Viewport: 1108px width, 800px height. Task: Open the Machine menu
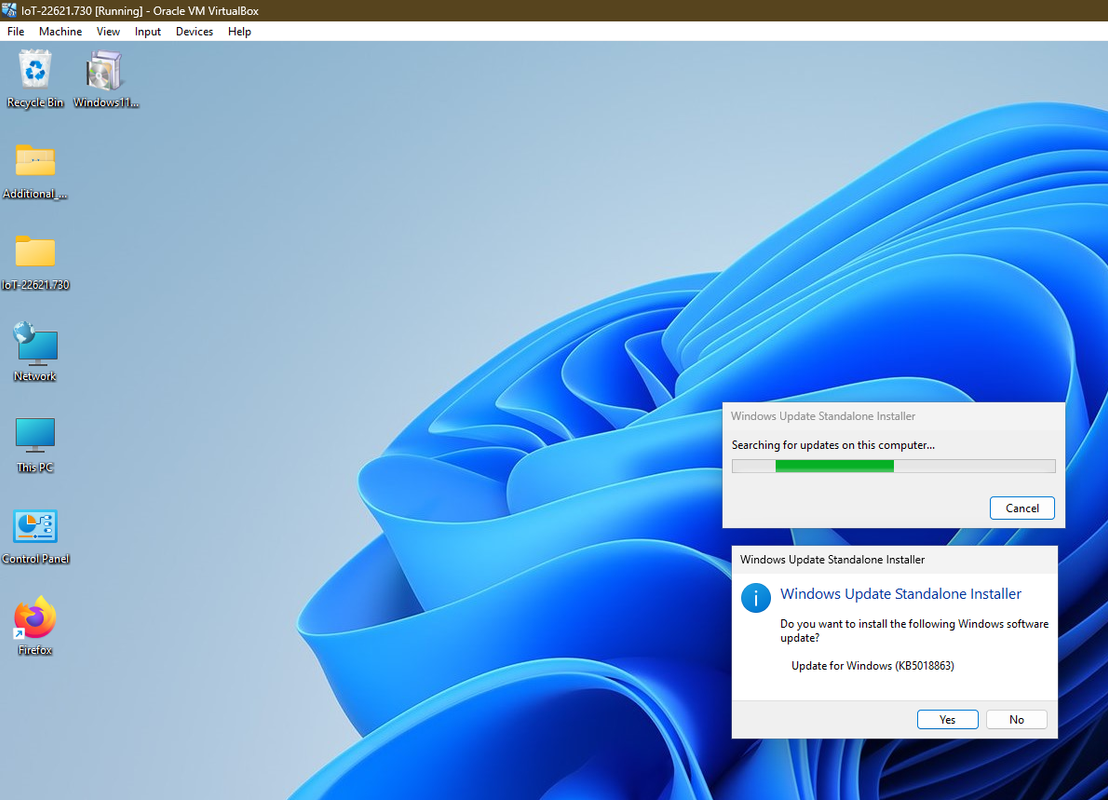60,31
